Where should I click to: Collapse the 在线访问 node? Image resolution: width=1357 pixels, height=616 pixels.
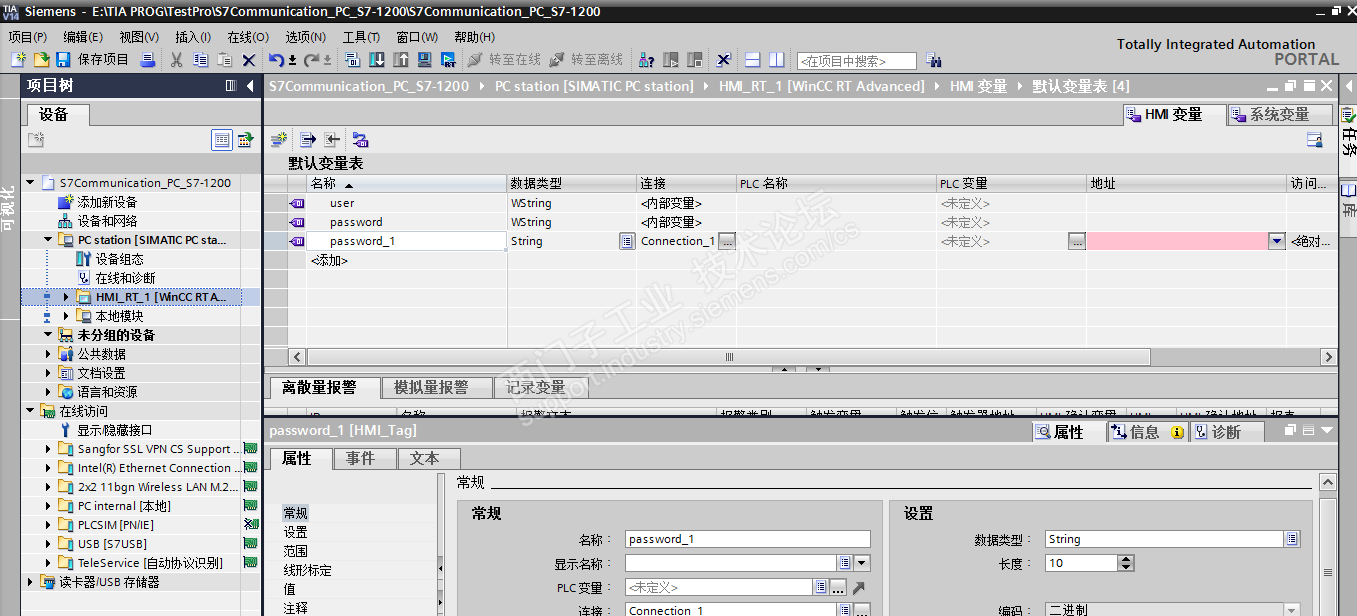30,411
